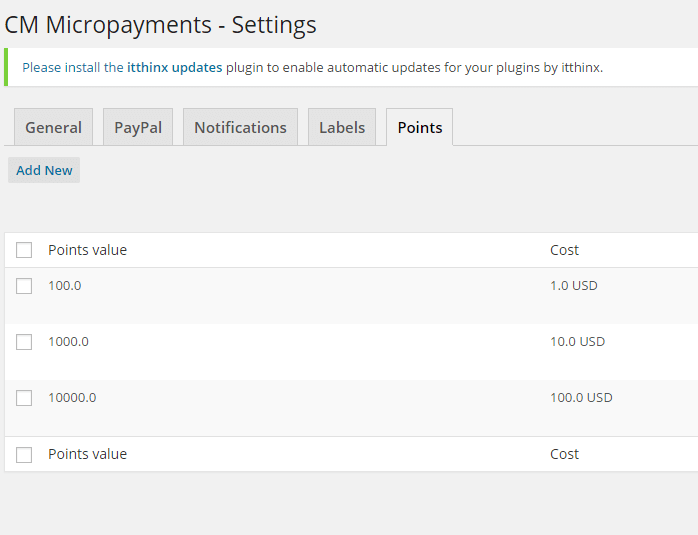698x535 pixels.
Task: Check the box for the 100.0 points row
Action: [24, 286]
